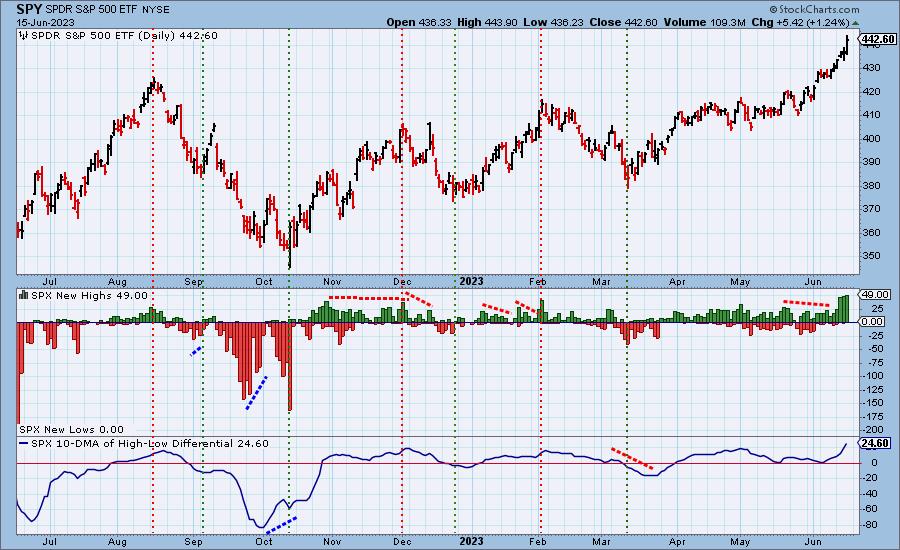Click the High 443.90 value
The width and height of the screenshot is (900, 550).
click(x=487, y=22)
